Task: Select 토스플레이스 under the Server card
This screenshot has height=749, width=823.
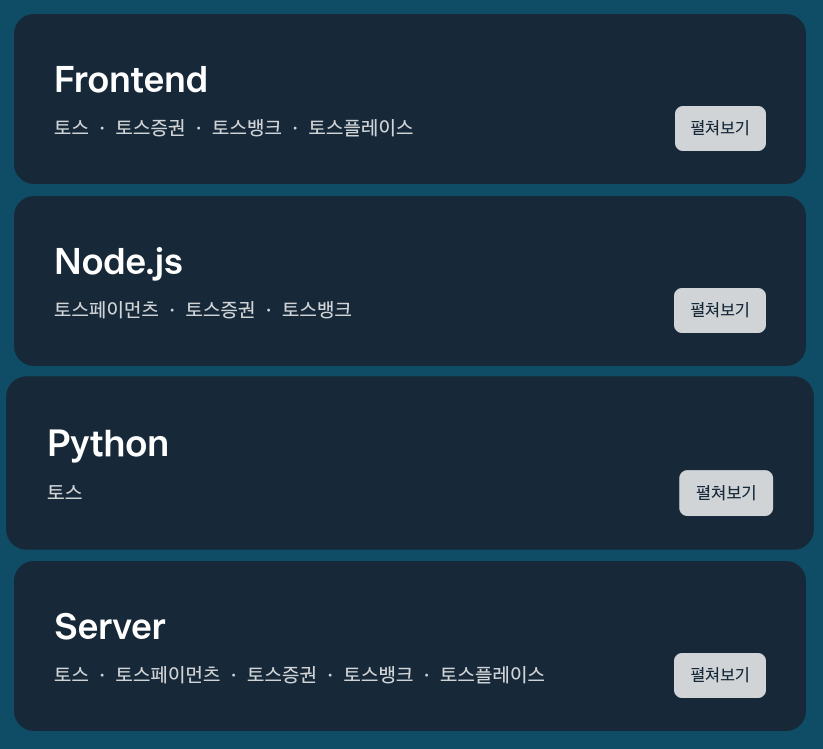Action: coord(492,674)
